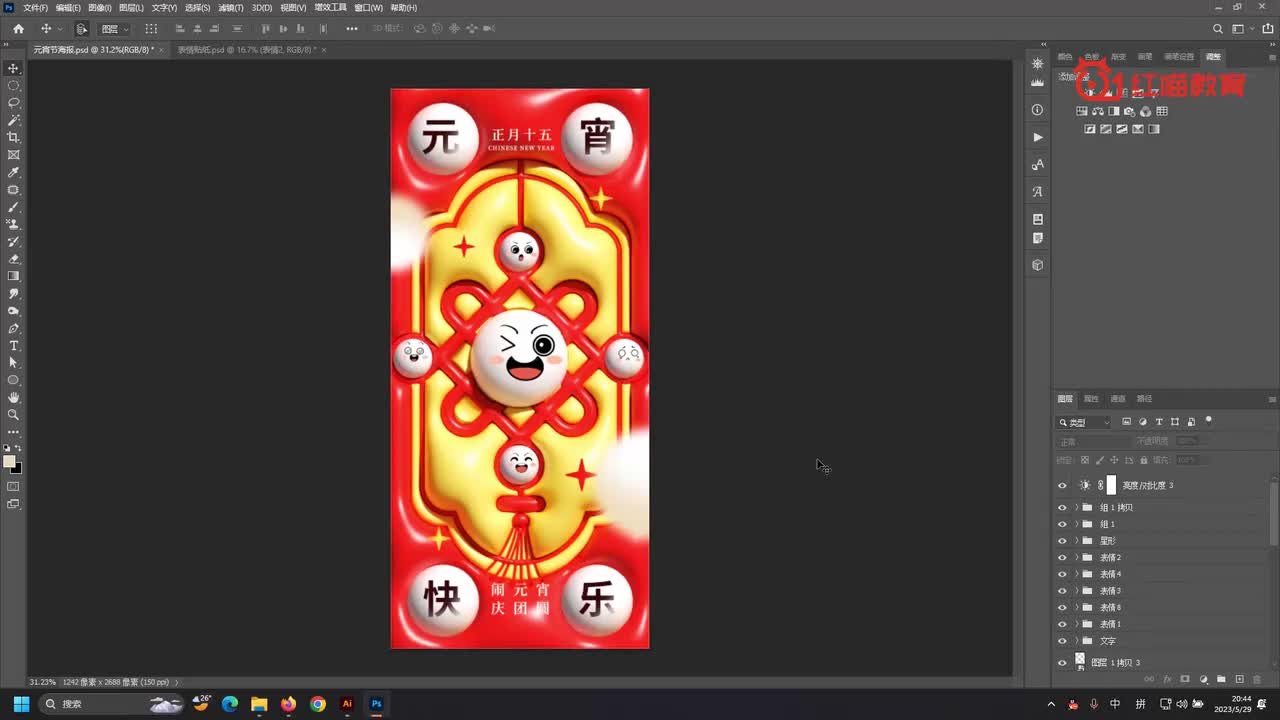Image resolution: width=1280 pixels, height=720 pixels.
Task: Expand the 星形 group
Action: click(x=1076, y=541)
